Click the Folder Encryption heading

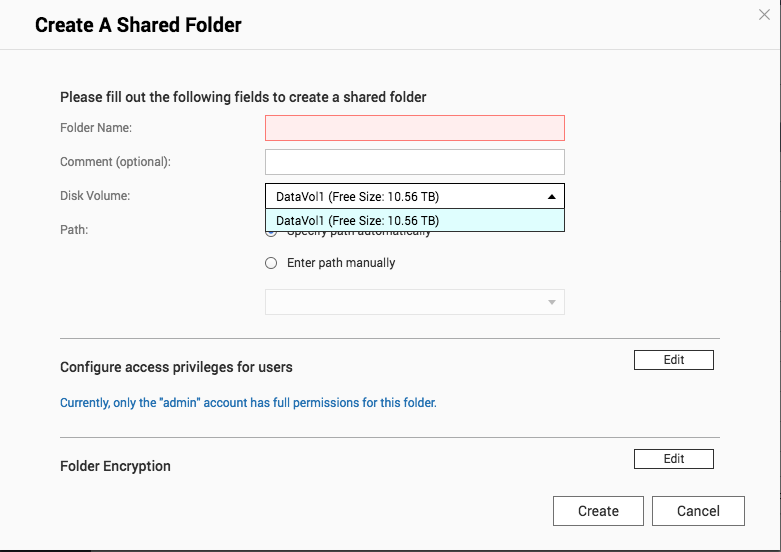[115, 466]
